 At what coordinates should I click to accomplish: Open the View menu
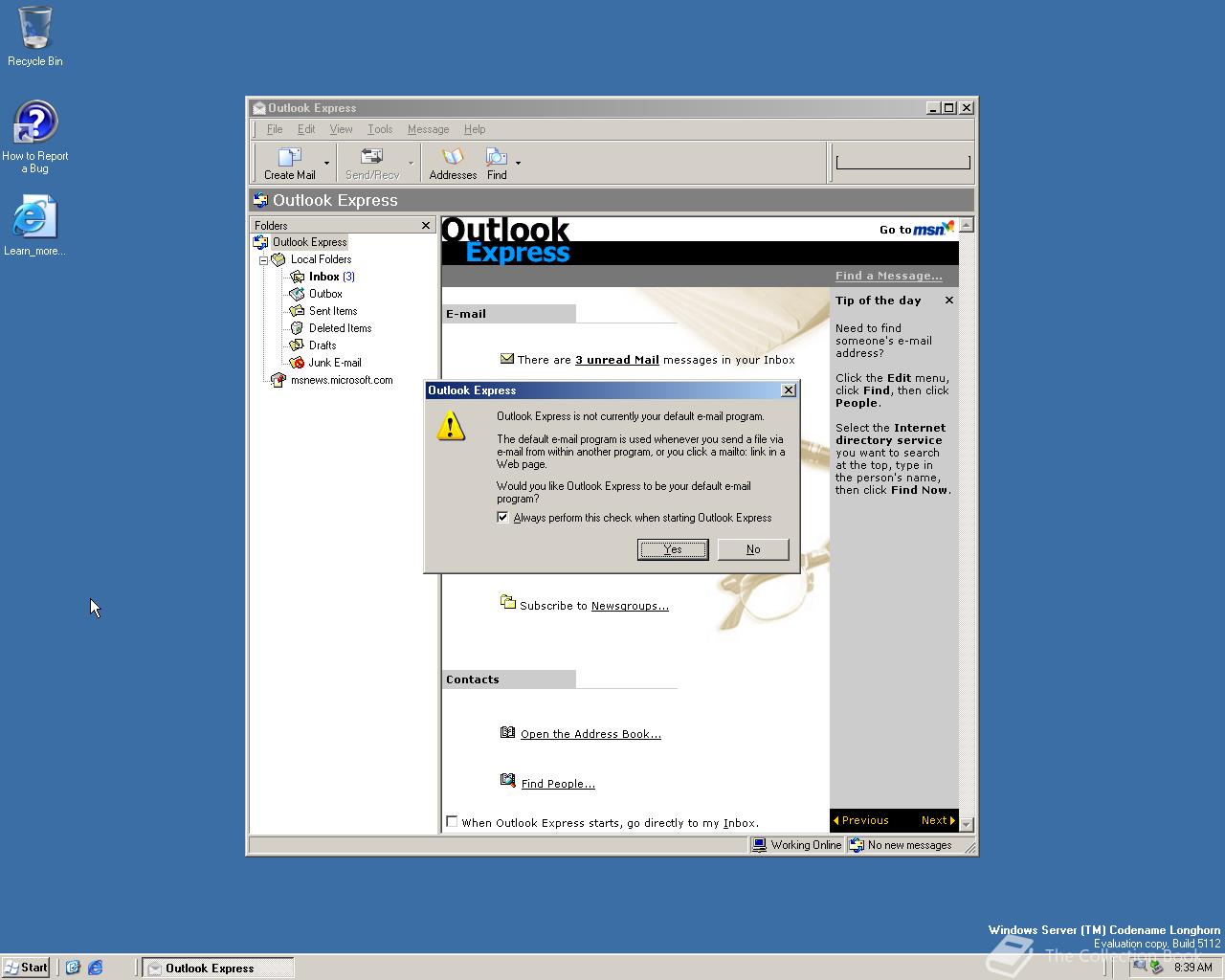341,129
